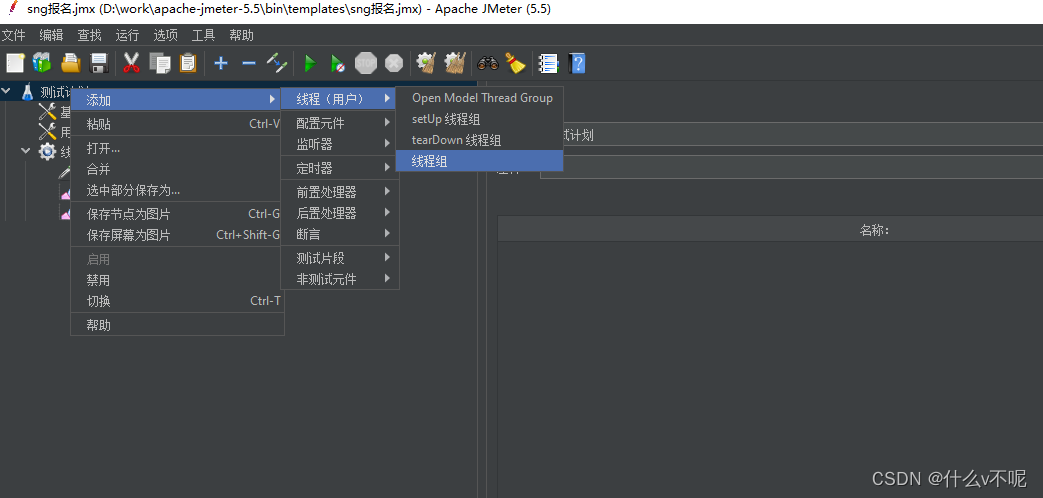This screenshot has width=1043, height=498.
Task: Click the Clear results broom-gear icon
Action: (426, 63)
